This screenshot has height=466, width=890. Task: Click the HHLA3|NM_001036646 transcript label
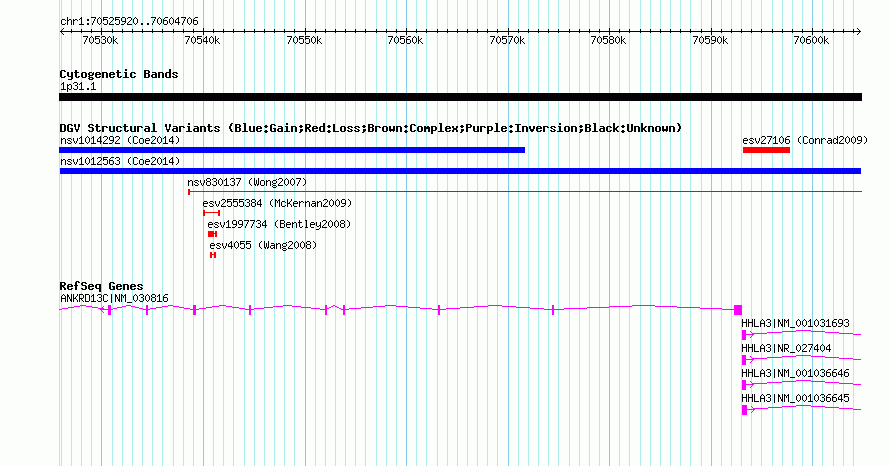point(795,373)
